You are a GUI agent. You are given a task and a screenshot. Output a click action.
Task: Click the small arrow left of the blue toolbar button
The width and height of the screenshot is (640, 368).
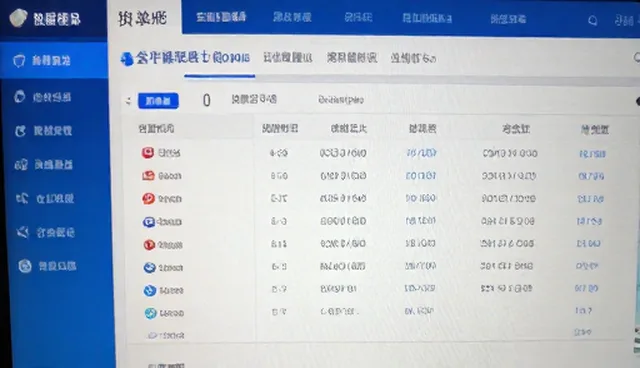pyautogui.click(x=128, y=101)
